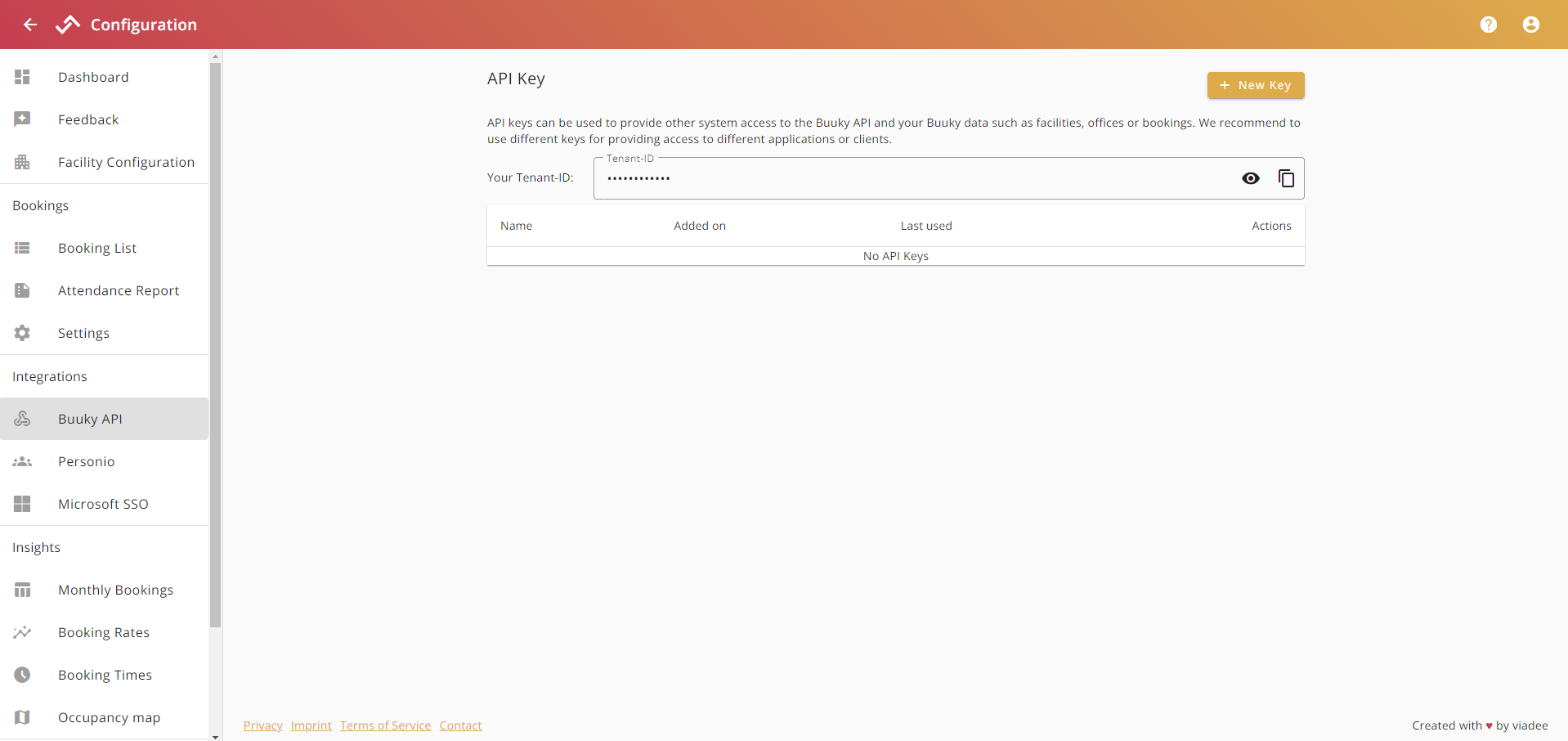Click 'Created with ♥ by viadee' text

(1480, 725)
